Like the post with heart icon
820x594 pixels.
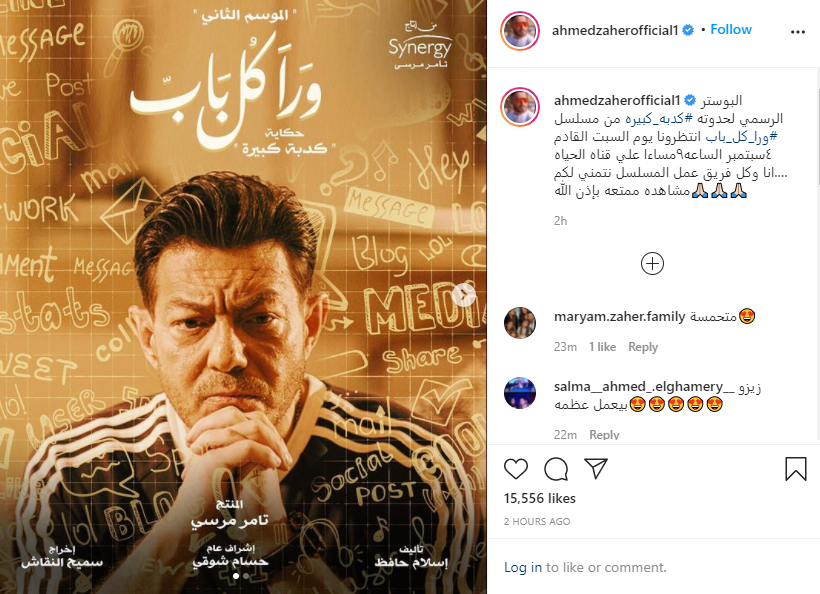click(x=516, y=469)
